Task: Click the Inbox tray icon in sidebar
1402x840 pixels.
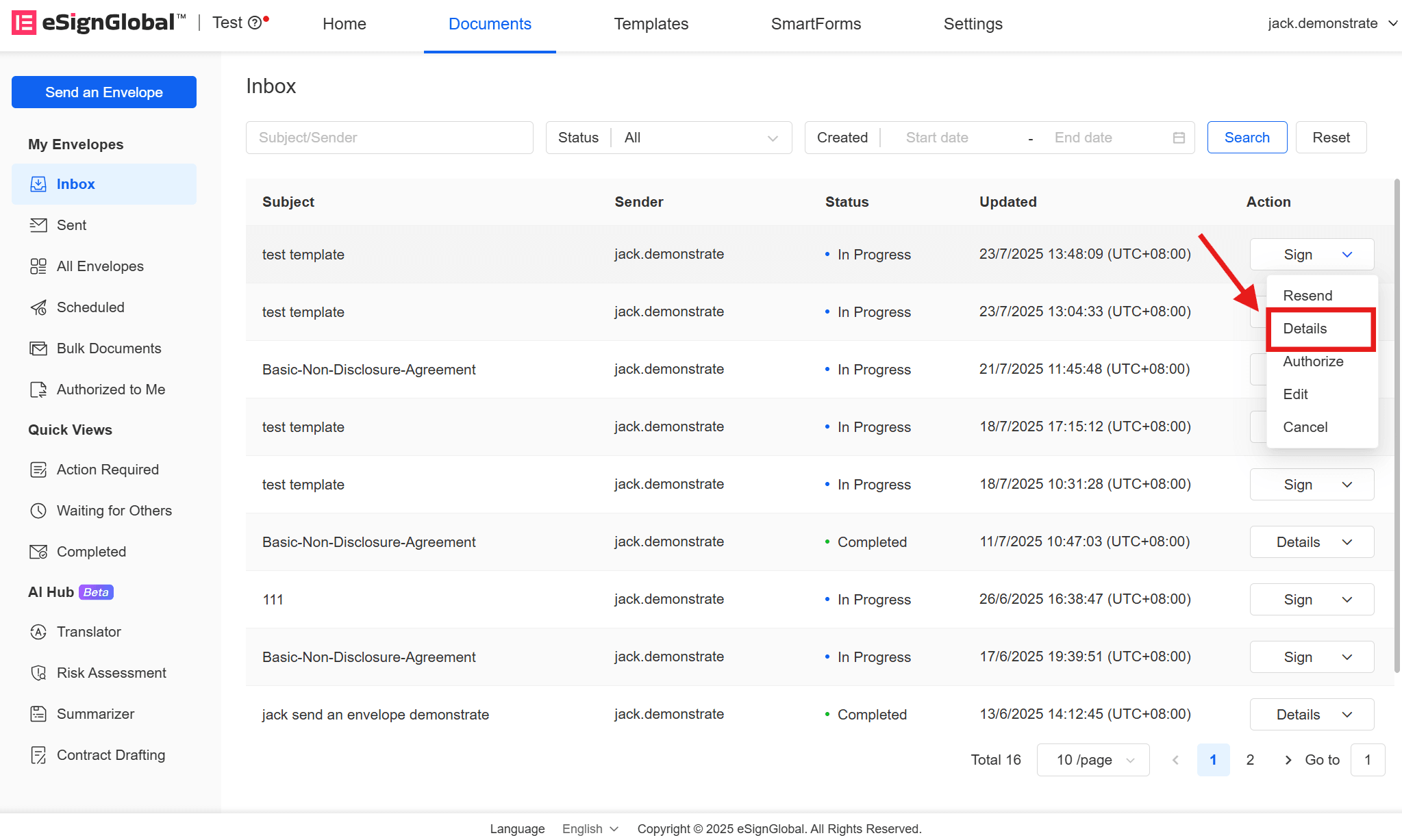Action: tap(38, 184)
